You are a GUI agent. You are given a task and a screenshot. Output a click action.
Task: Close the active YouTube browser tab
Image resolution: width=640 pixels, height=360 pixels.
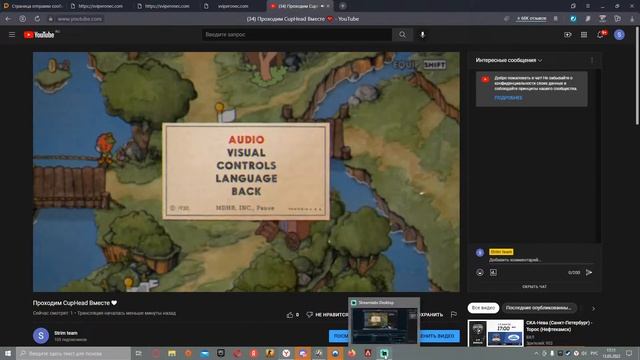[328, 6]
